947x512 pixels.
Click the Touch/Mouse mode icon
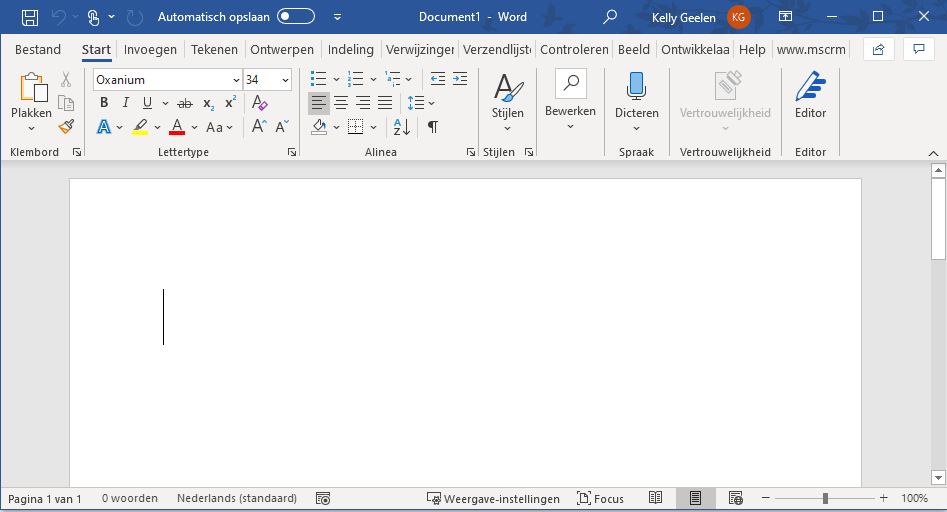click(93, 17)
